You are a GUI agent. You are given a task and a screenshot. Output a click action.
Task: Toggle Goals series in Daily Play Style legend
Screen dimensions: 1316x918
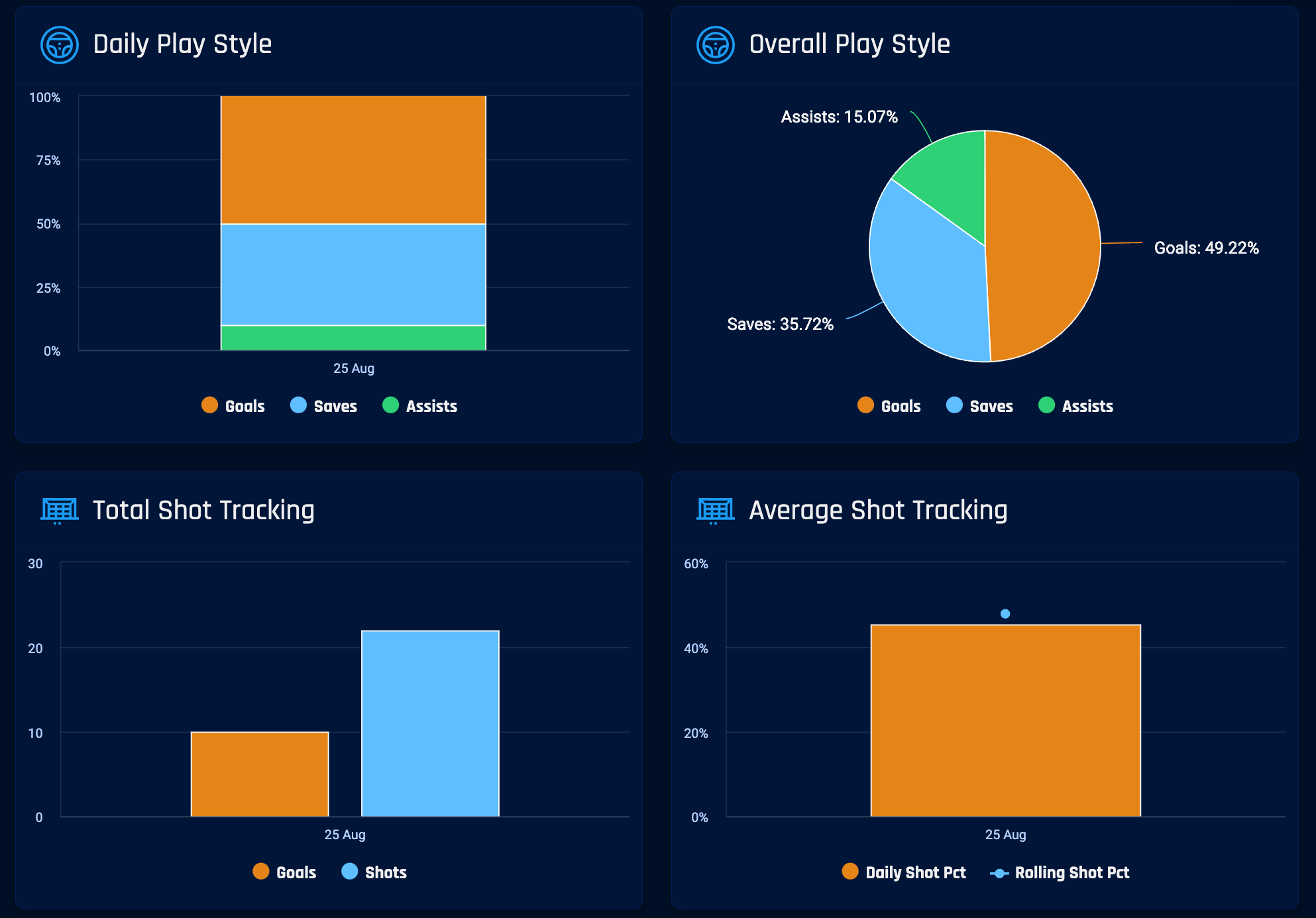(x=233, y=406)
